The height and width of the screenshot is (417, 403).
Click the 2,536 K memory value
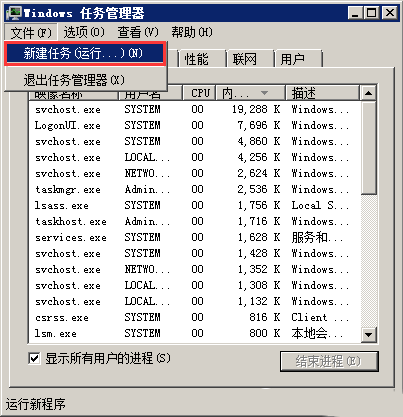259,189
